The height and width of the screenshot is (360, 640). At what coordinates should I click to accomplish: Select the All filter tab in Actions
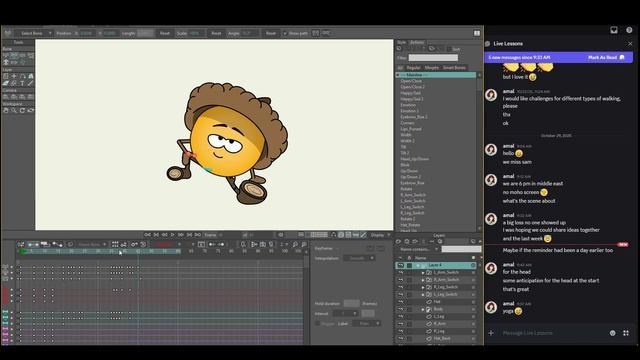(400, 68)
